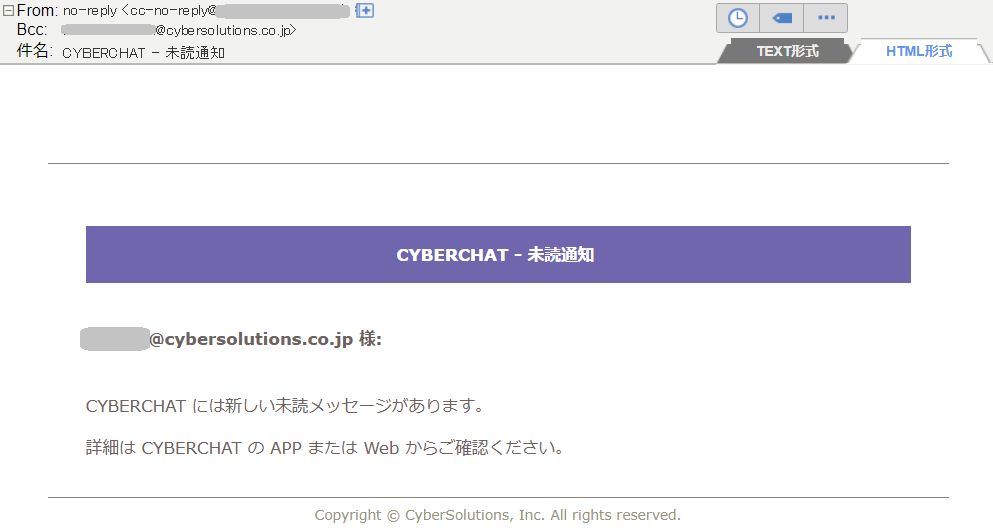The image size is (993, 528).
Task: Click the Bcc recipient address
Action: coord(179,30)
